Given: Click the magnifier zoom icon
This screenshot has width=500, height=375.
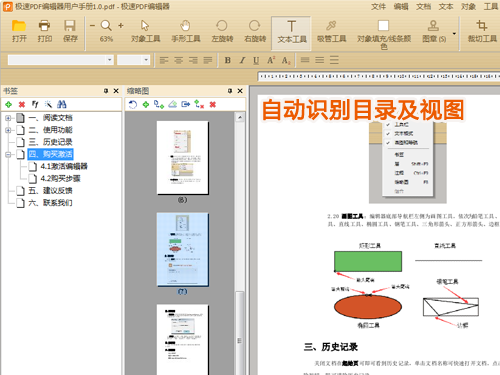Looking at the screenshot, I should 106,25.
